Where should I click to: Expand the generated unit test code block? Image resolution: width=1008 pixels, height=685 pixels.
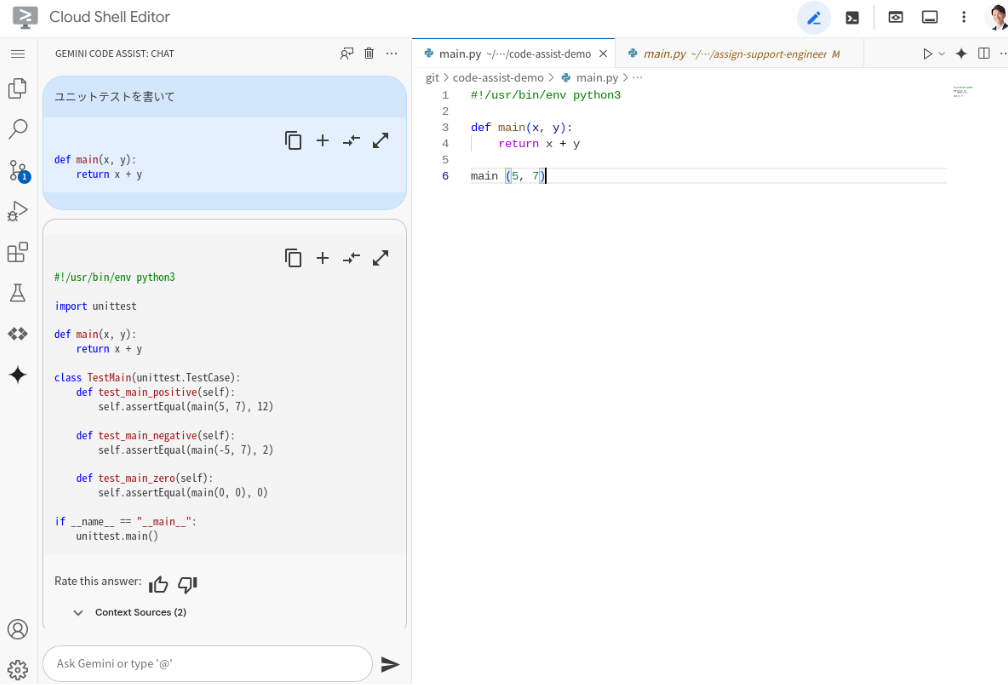point(381,258)
